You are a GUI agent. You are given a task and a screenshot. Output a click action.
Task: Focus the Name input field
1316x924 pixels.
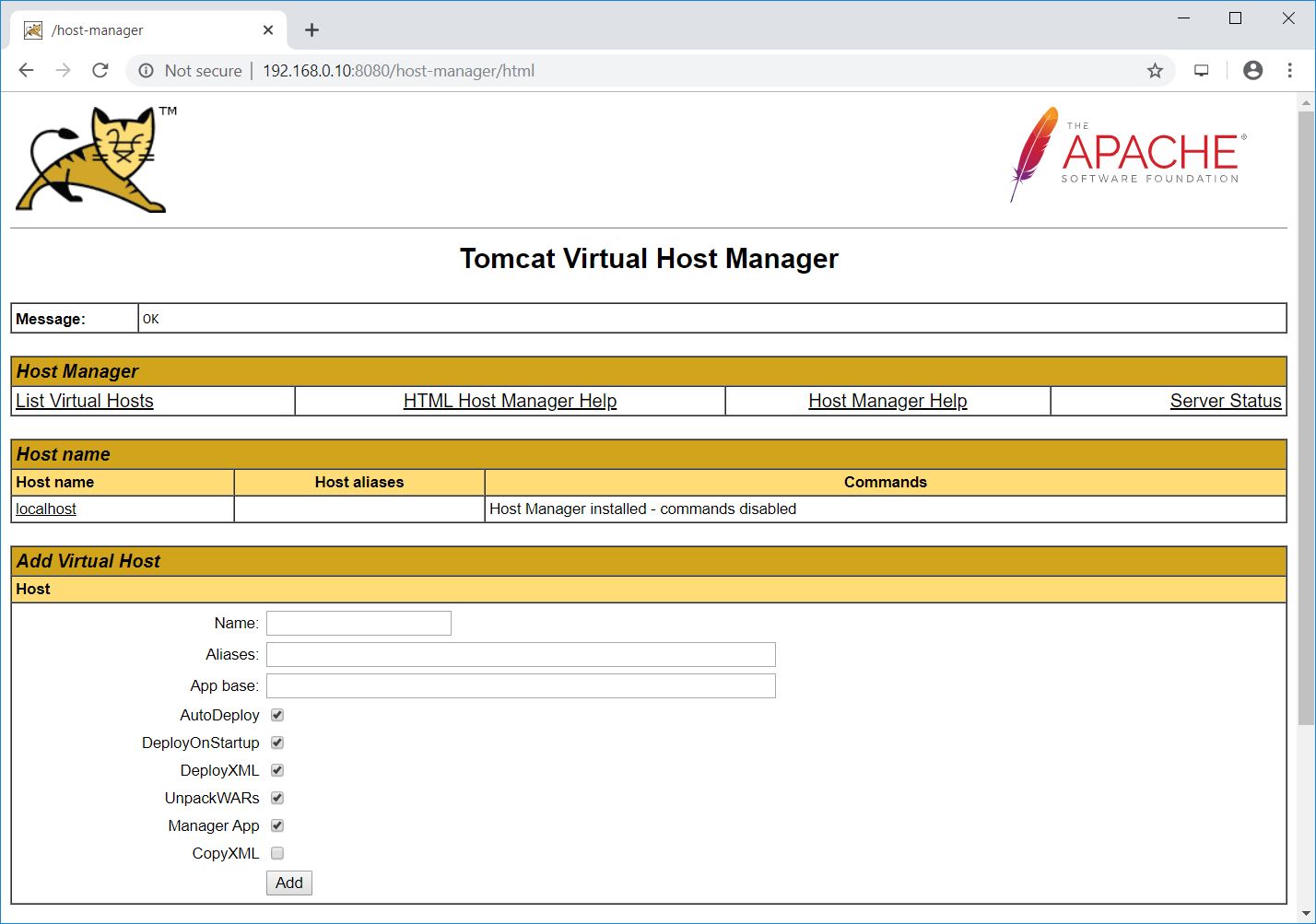pos(358,624)
